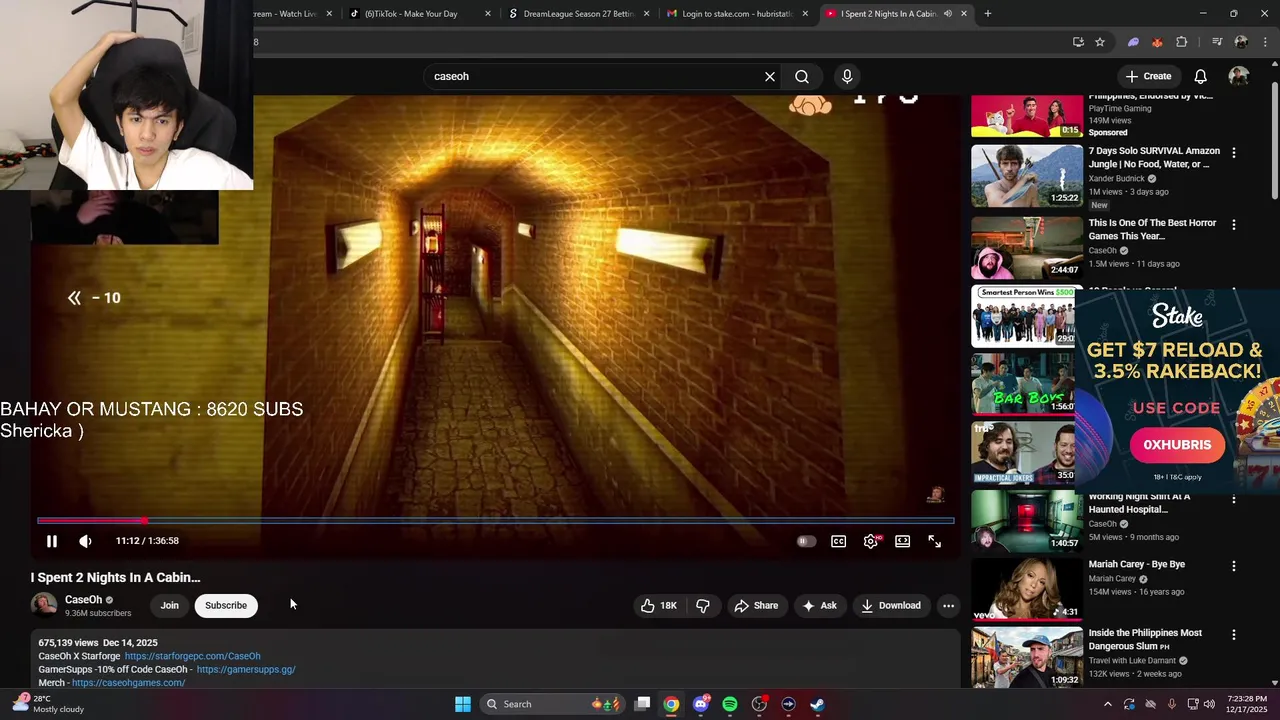
Task: Join the CaseOh channel
Action: click(x=170, y=605)
